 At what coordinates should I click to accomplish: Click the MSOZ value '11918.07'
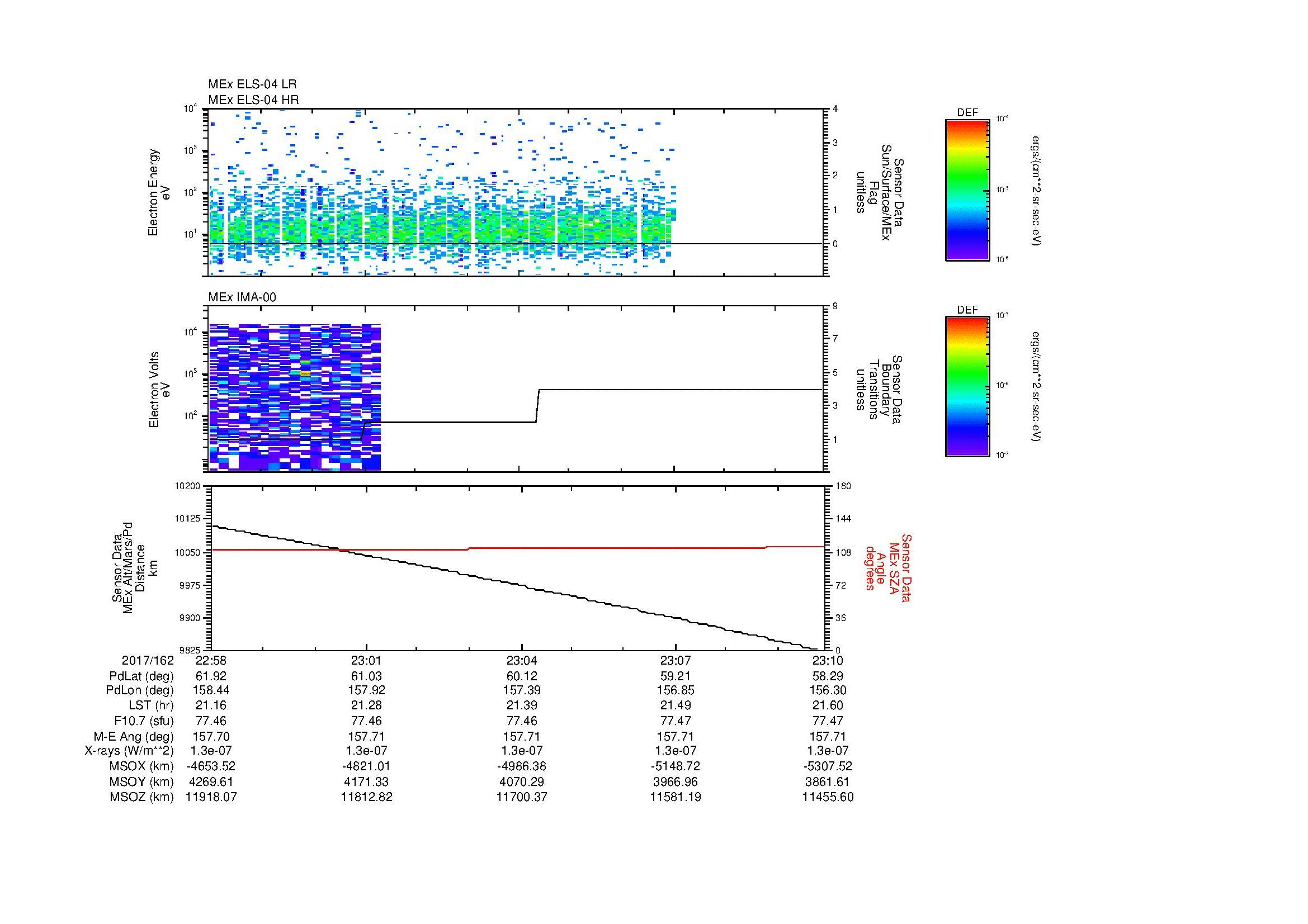211,797
